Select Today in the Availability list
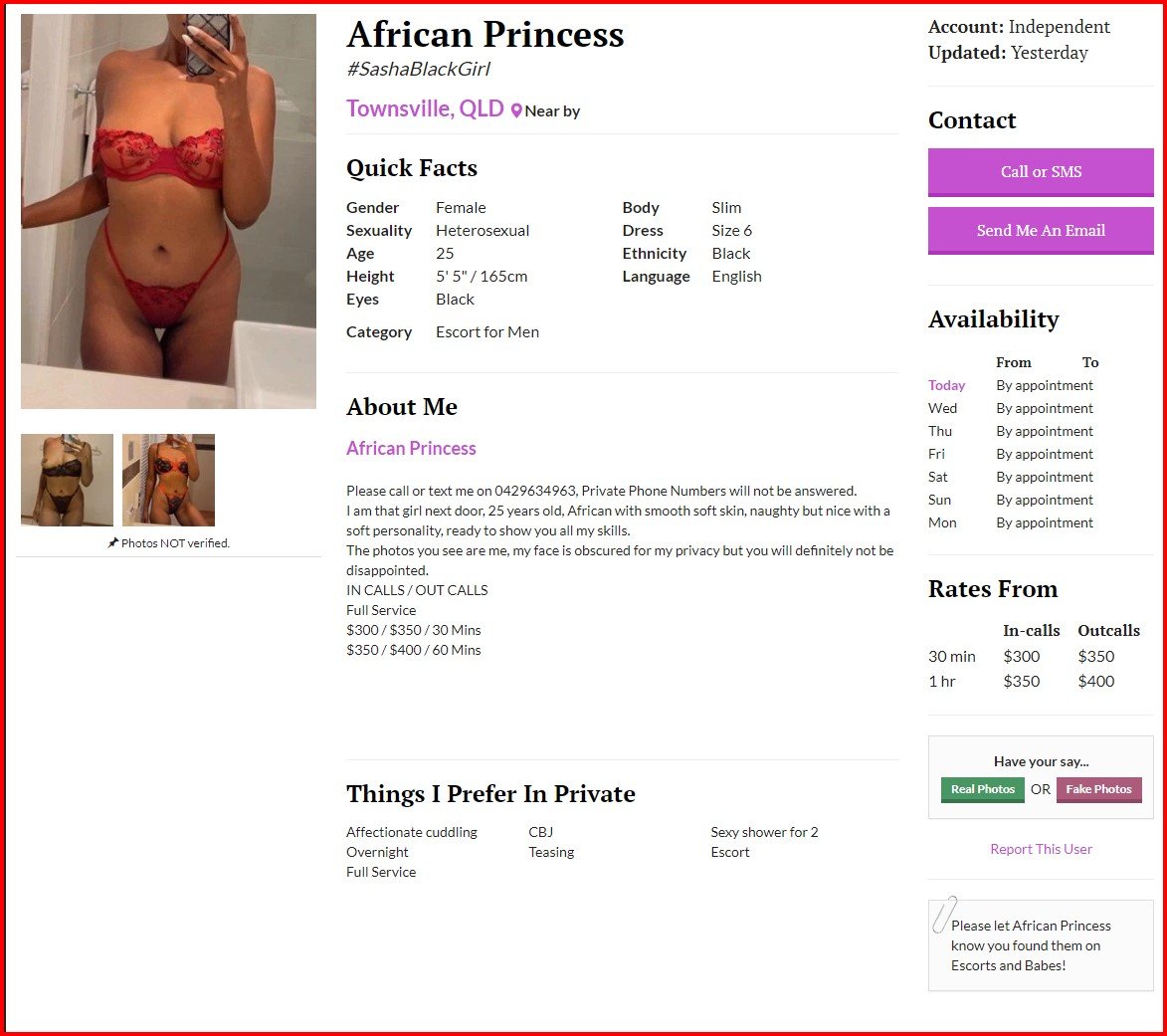1167x1036 pixels. (946, 385)
